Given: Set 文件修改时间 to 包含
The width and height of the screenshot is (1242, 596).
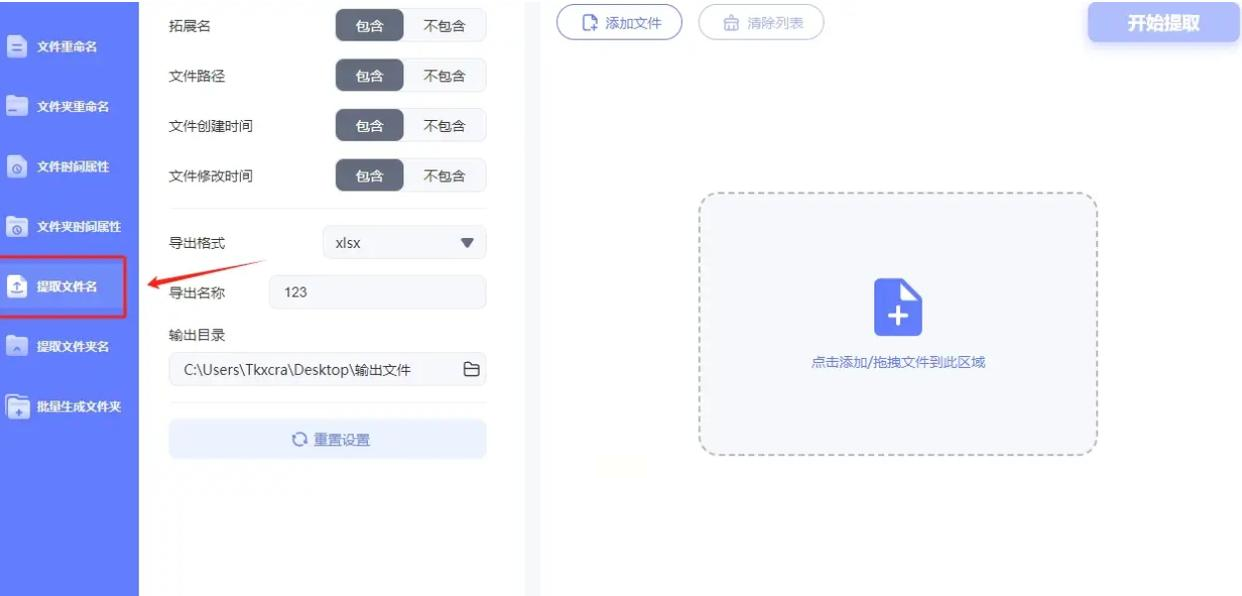Looking at the screenshot, I should point(370,176).
